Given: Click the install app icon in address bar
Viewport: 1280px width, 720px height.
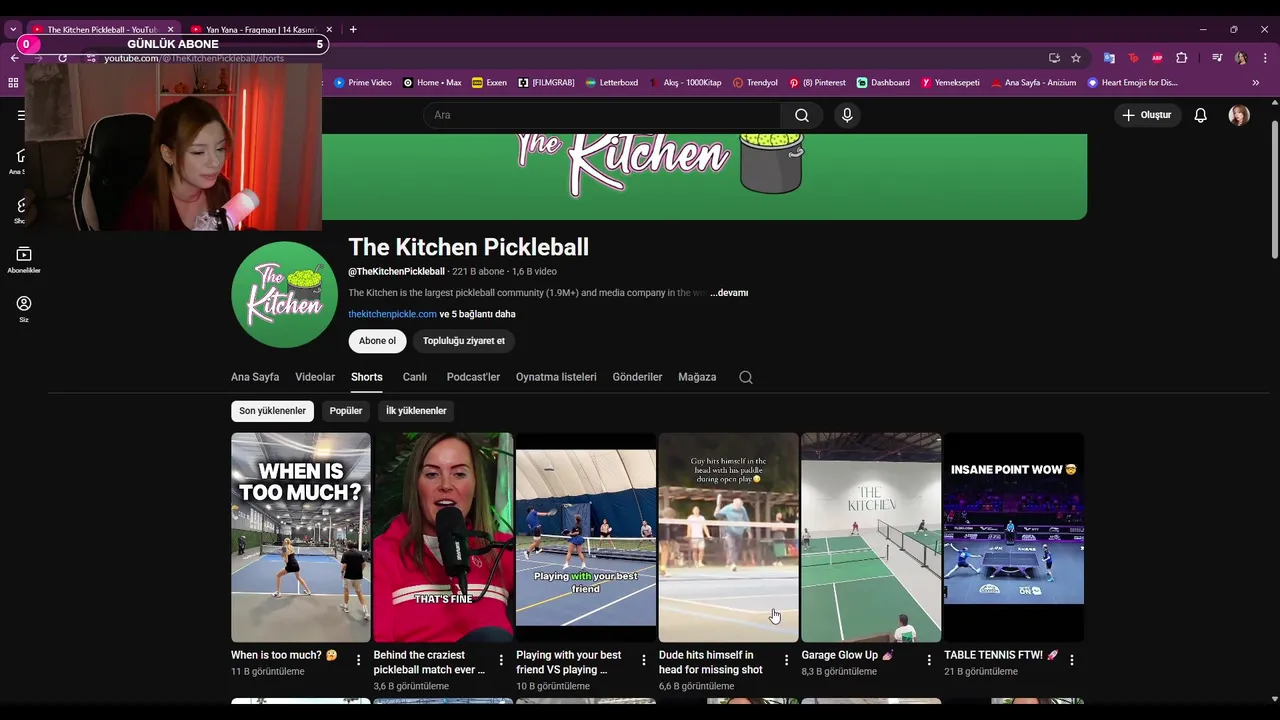Looking at the screenshot, I should pos(1054,58).
